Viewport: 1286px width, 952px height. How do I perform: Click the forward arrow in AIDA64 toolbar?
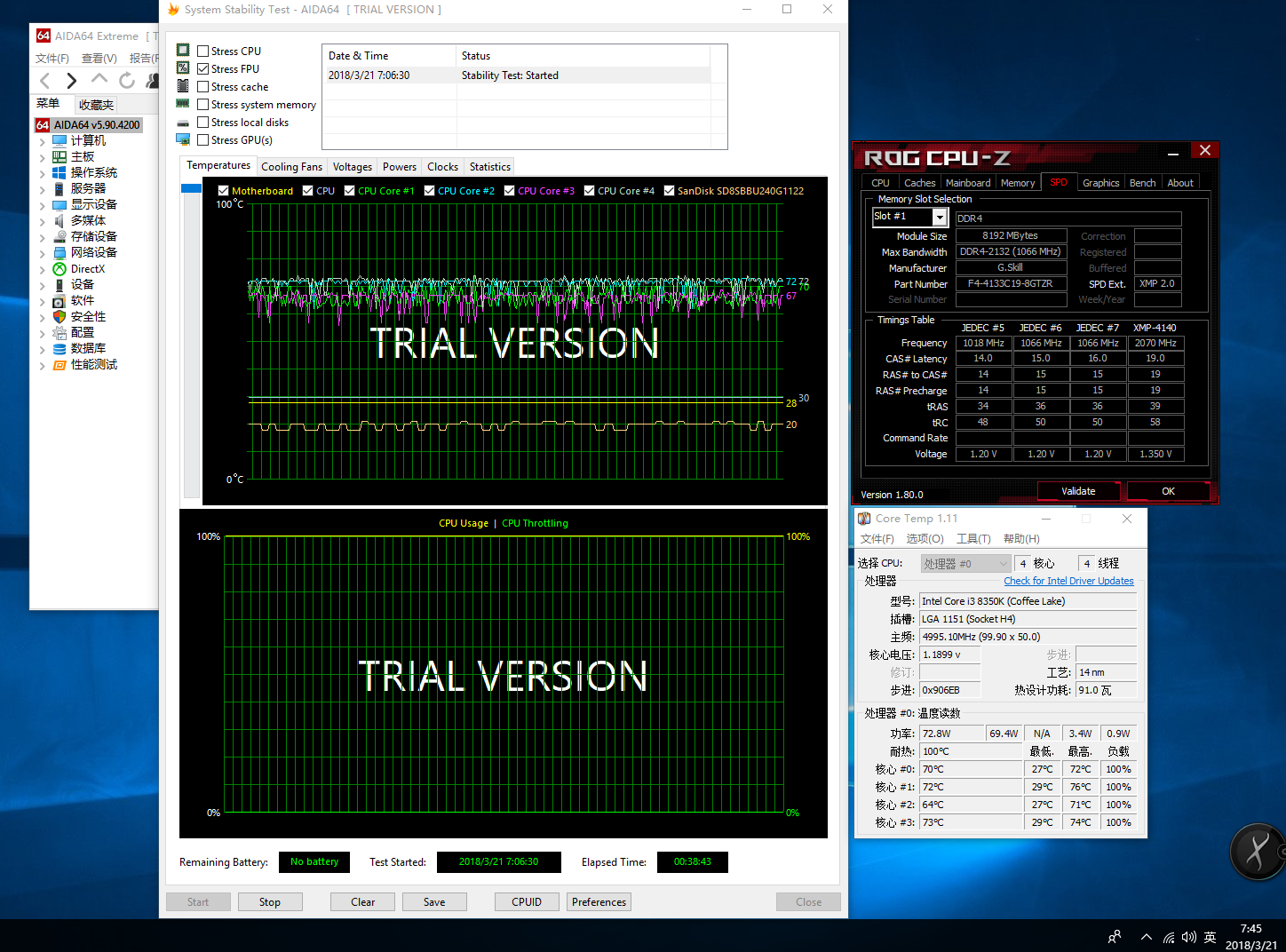(72, 81)
